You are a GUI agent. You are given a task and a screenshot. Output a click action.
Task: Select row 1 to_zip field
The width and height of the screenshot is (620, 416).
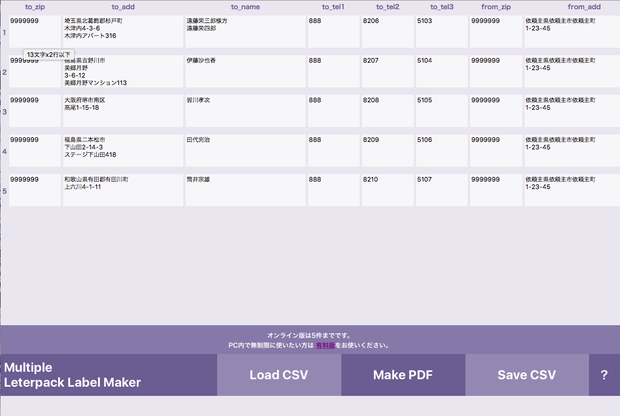[35, 32]
